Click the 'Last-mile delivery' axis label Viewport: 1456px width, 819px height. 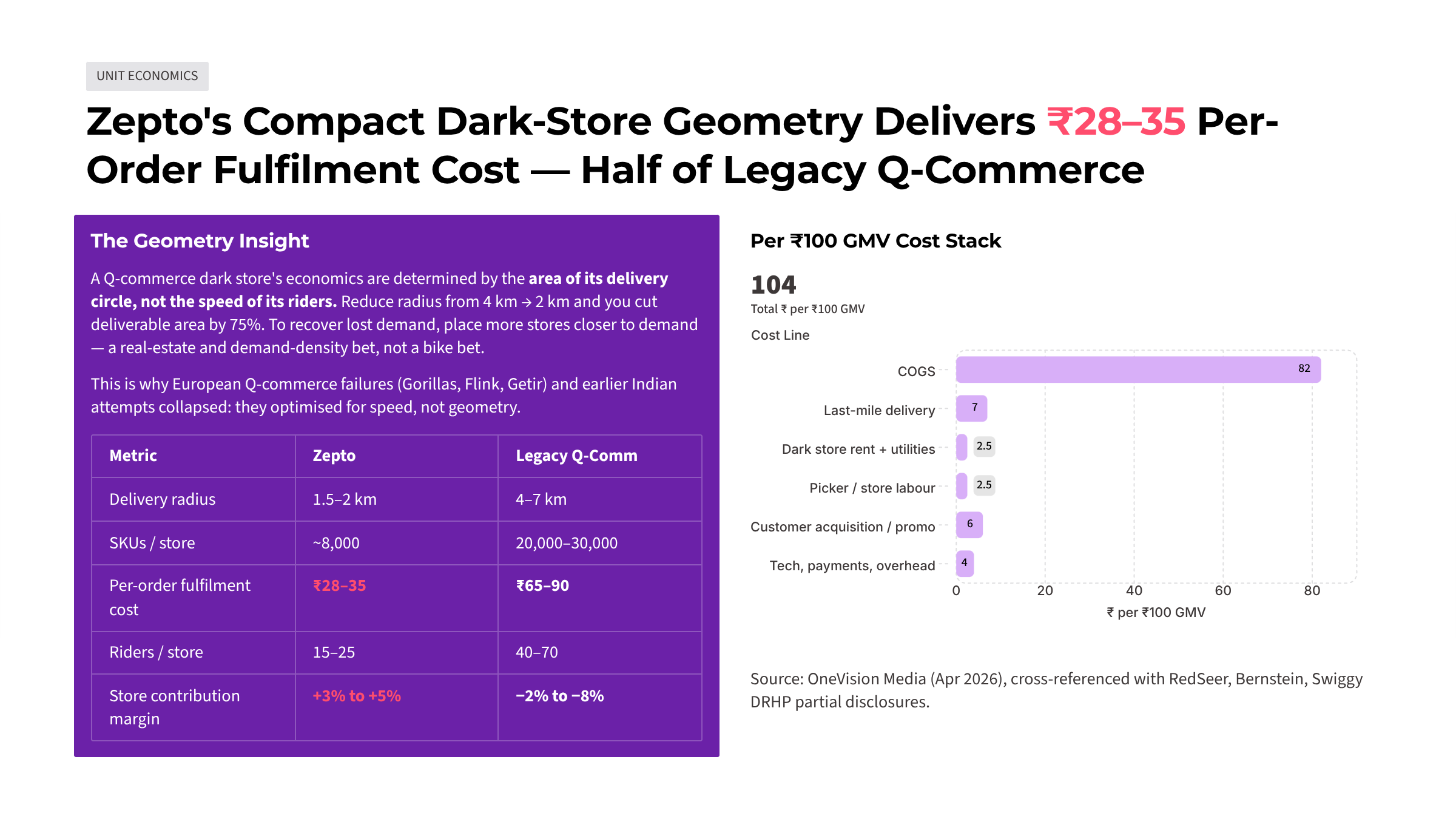[879, 410]
